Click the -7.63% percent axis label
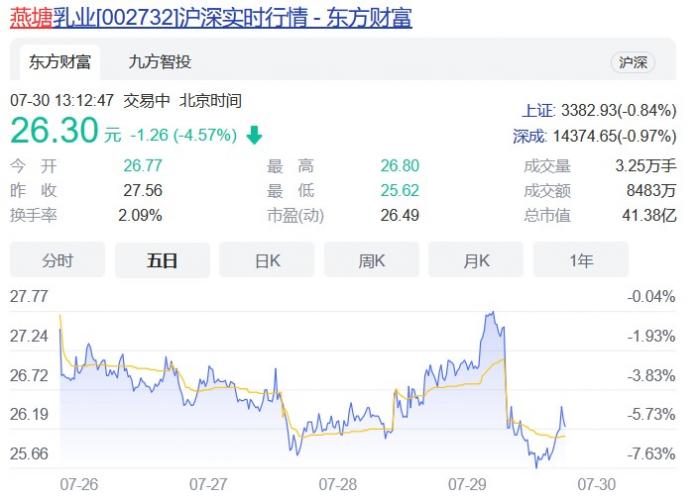700x500 pixels. [x=651, y=454]
